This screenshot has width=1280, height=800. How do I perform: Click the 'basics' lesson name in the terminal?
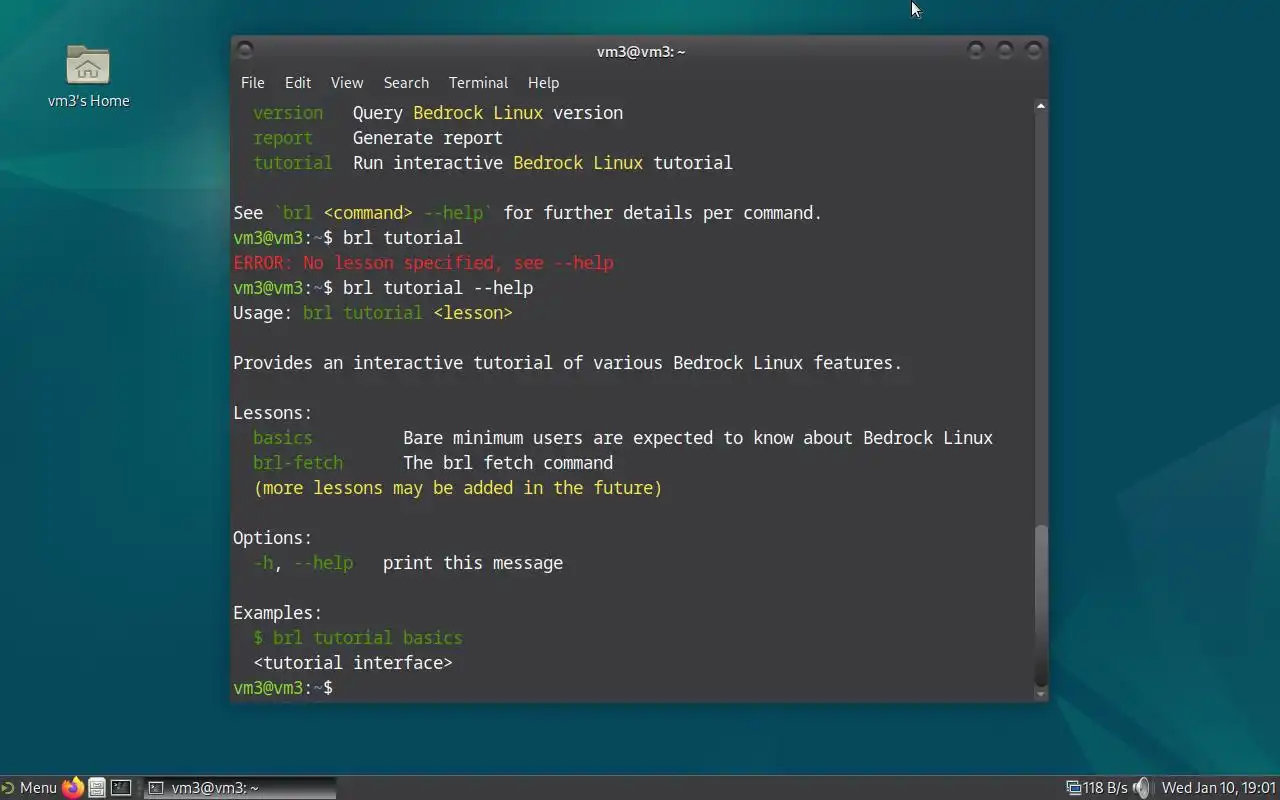tap(283, 438)
